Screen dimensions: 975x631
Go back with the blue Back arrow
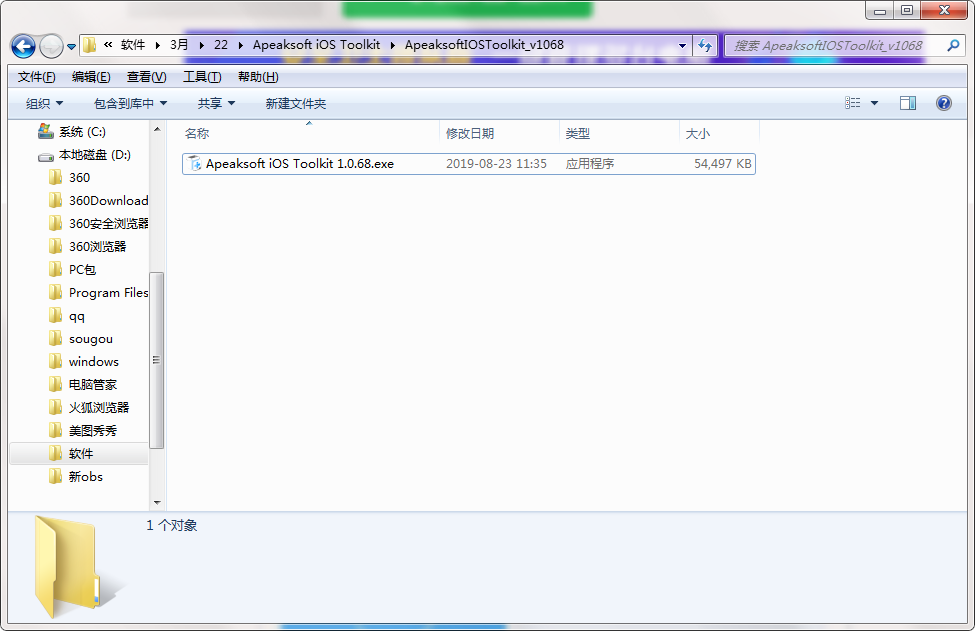[24, 46]
